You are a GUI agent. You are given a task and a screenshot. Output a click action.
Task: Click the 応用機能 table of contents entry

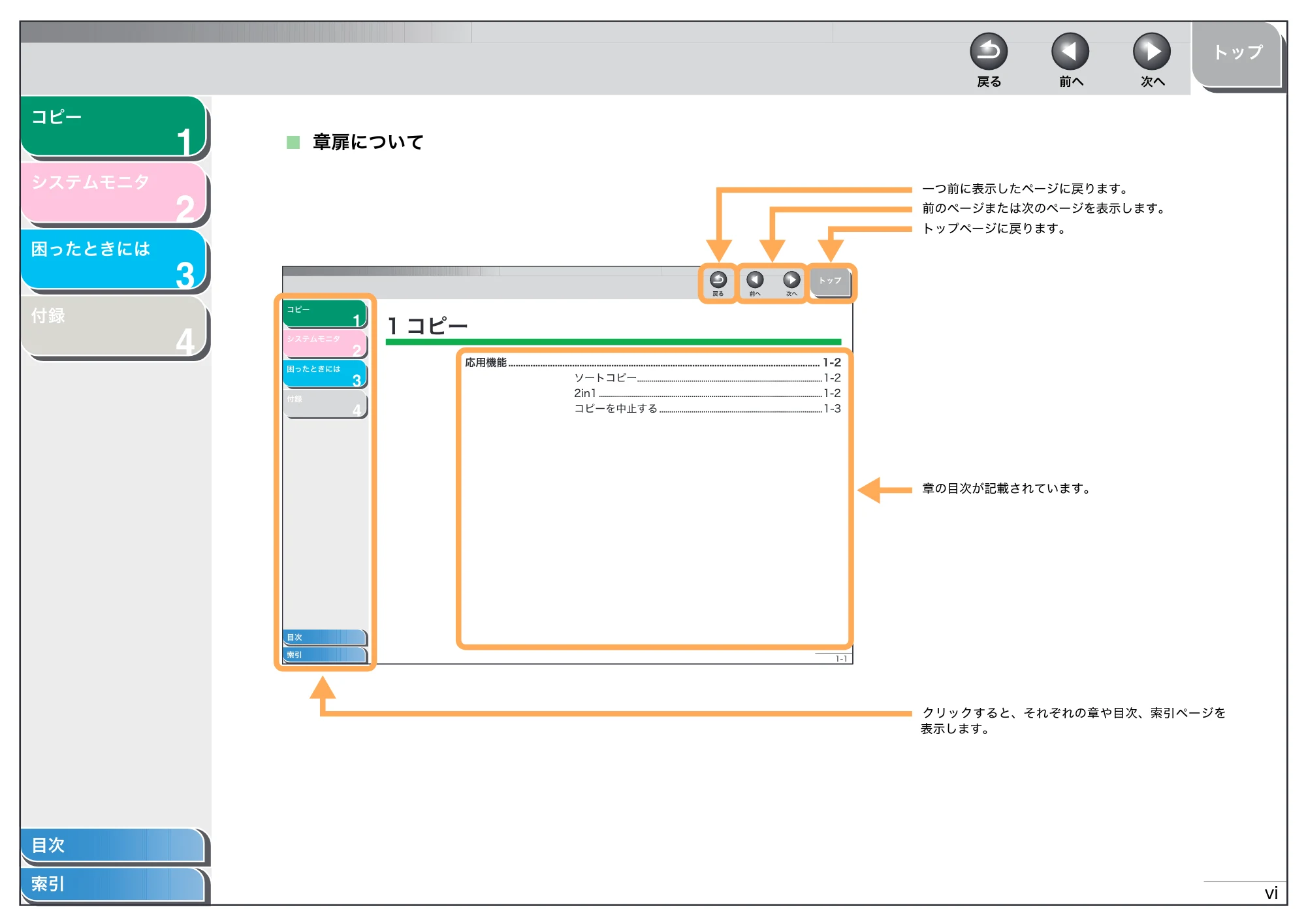coord(653,362)
